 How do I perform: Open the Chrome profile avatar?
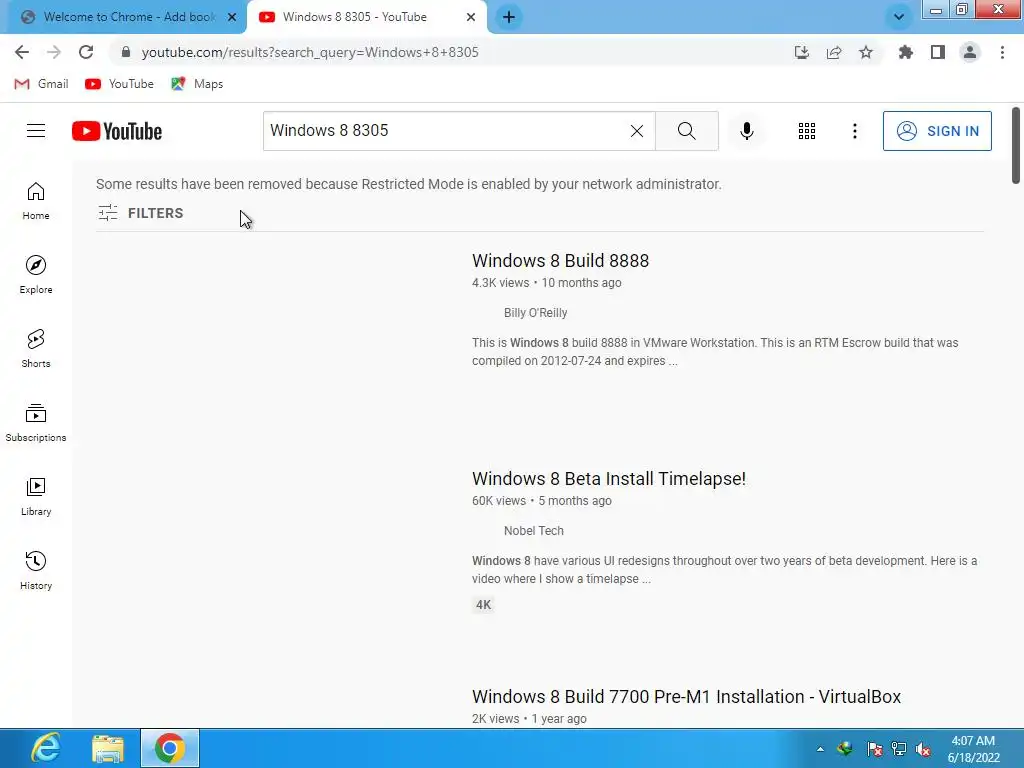[x=970, y=52]
